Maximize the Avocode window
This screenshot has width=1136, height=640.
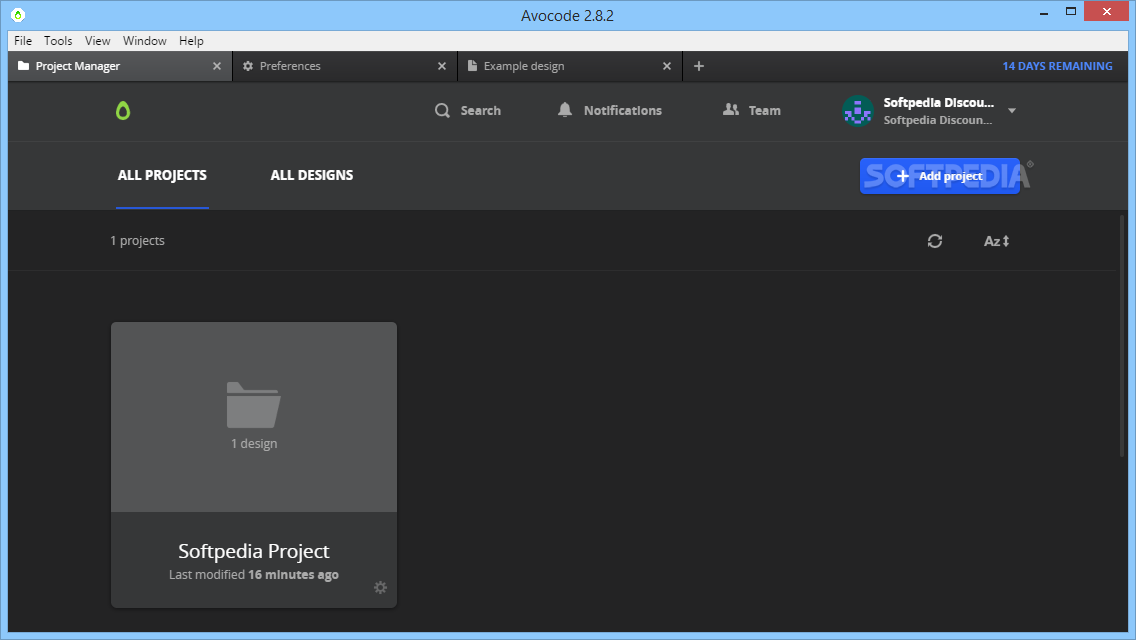[1071, 12]
